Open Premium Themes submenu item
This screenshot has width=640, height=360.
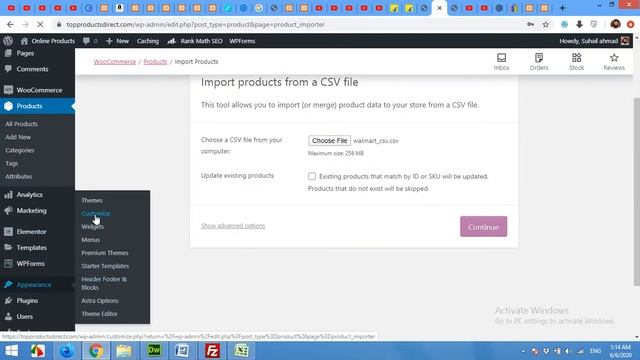point(105,253)
